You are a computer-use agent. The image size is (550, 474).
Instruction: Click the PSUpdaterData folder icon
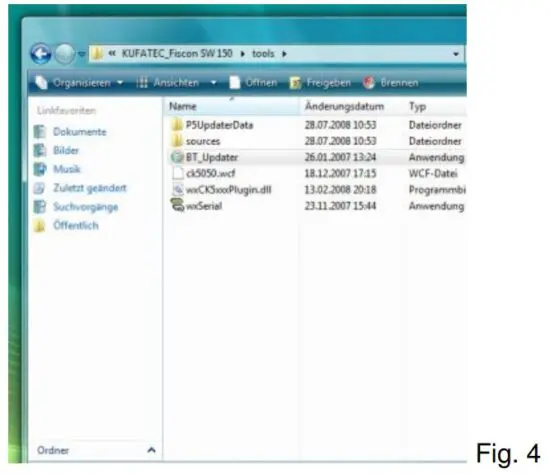click(x=177, y=125)
